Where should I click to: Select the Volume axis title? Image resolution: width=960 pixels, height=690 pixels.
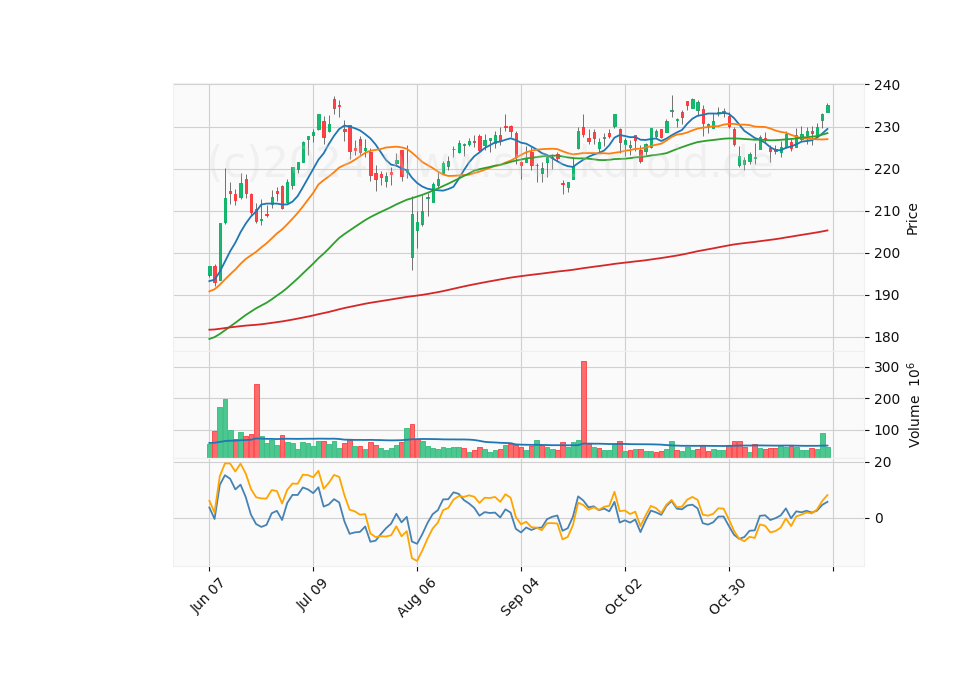pyautogui.click(x=913, y=405)
